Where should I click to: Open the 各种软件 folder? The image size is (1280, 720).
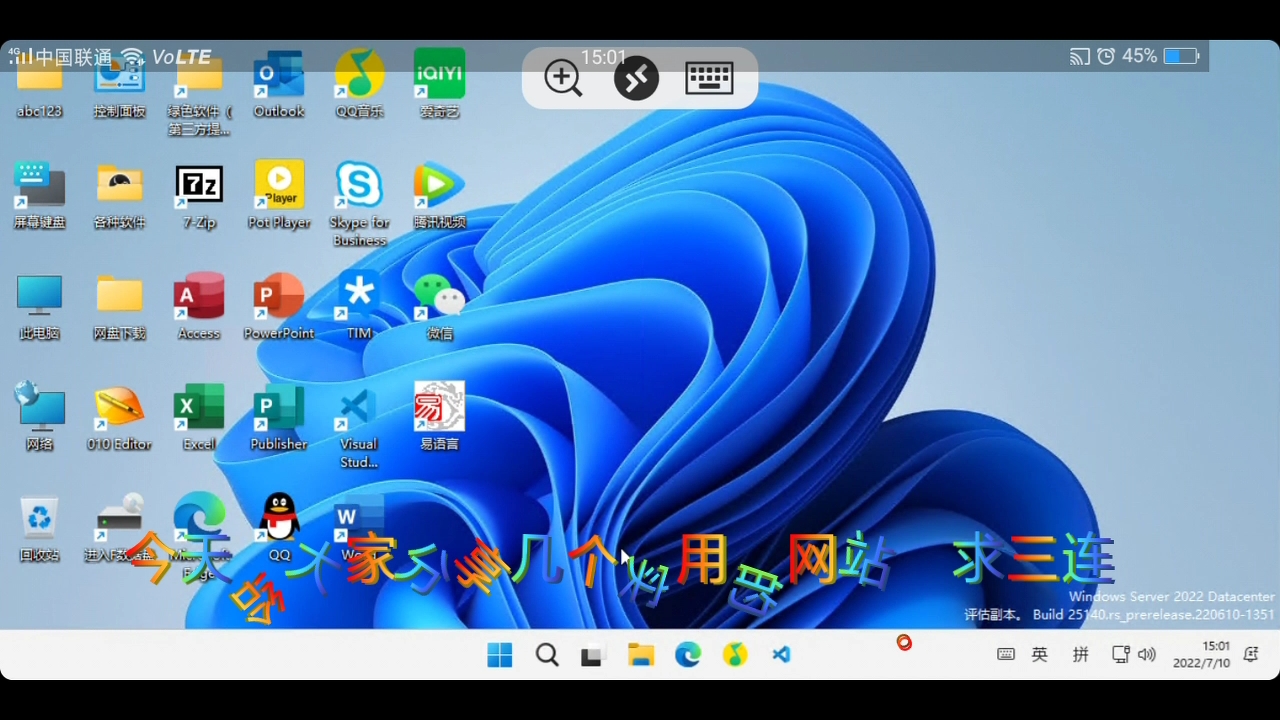click(x=120, y=195)
